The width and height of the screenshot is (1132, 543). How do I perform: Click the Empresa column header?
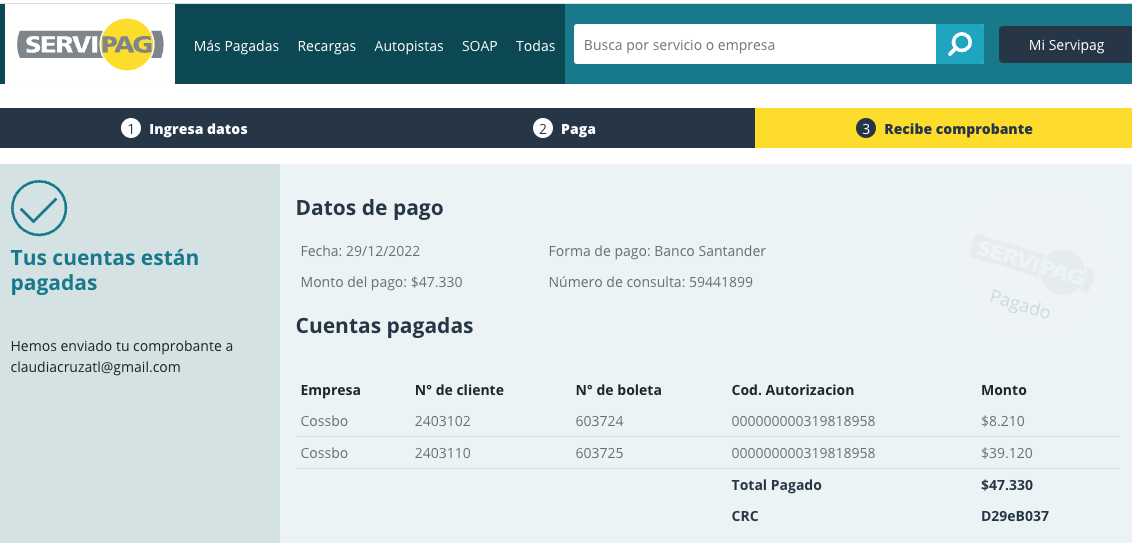tap(331, 390)
